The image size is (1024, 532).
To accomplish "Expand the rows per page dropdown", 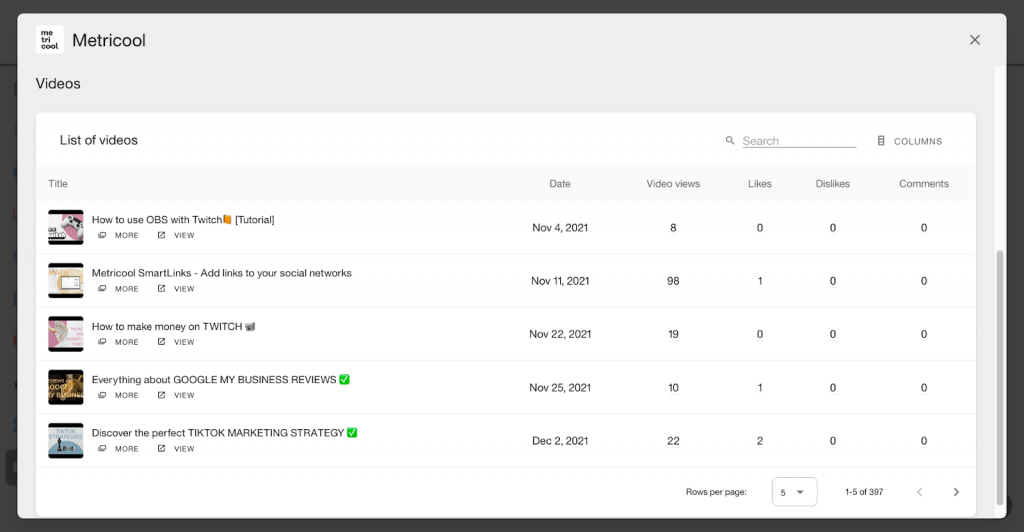I will (x=794, y=492).
